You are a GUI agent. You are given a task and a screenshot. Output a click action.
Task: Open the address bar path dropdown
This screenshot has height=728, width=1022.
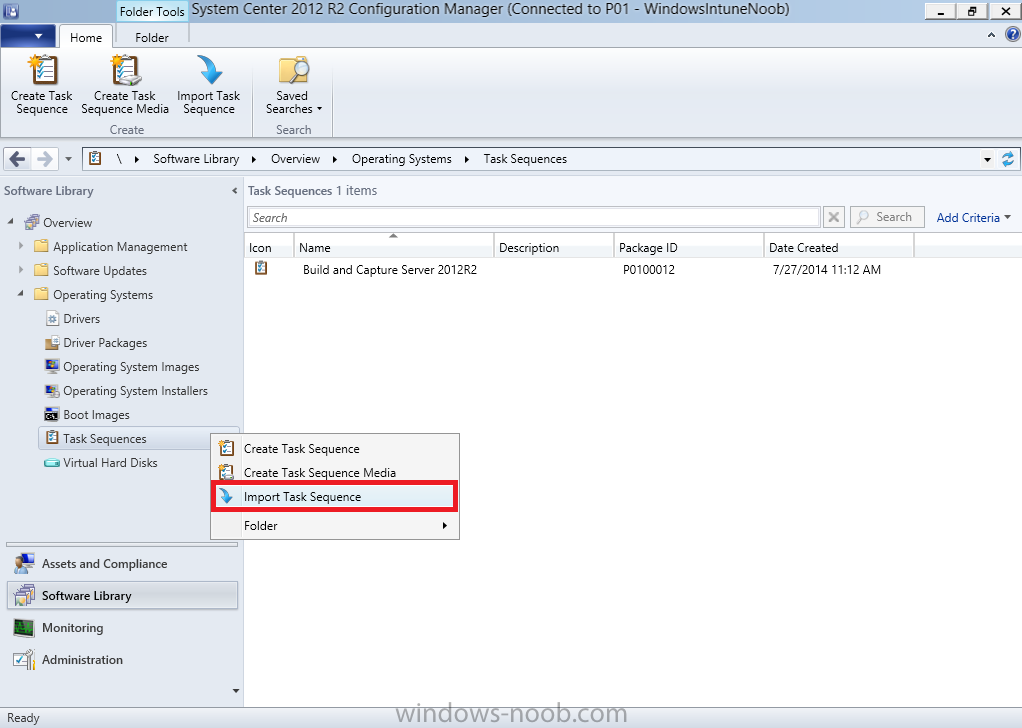[x=987, y=159]
